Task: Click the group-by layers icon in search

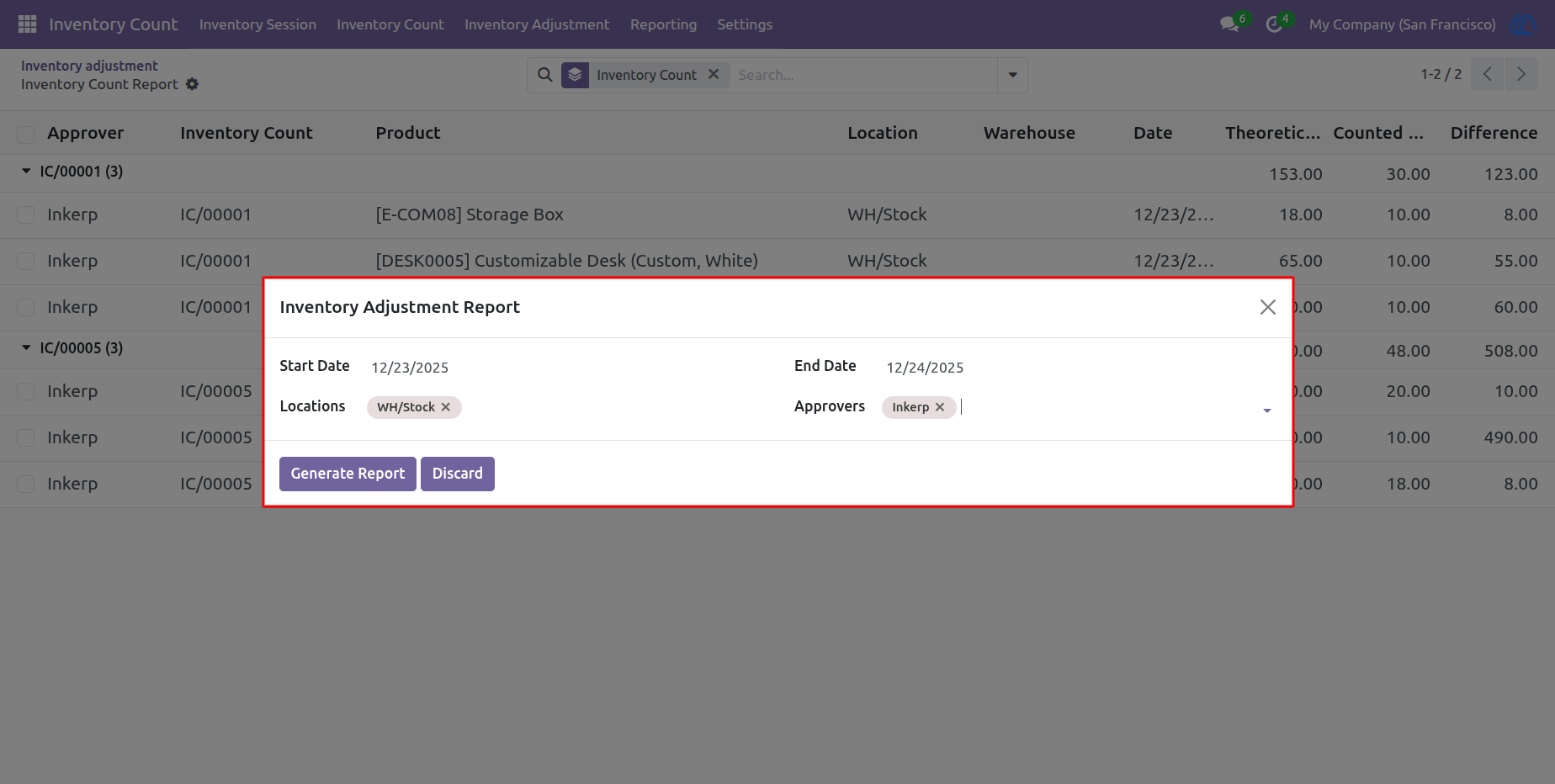Action: (x=575, y=75)
